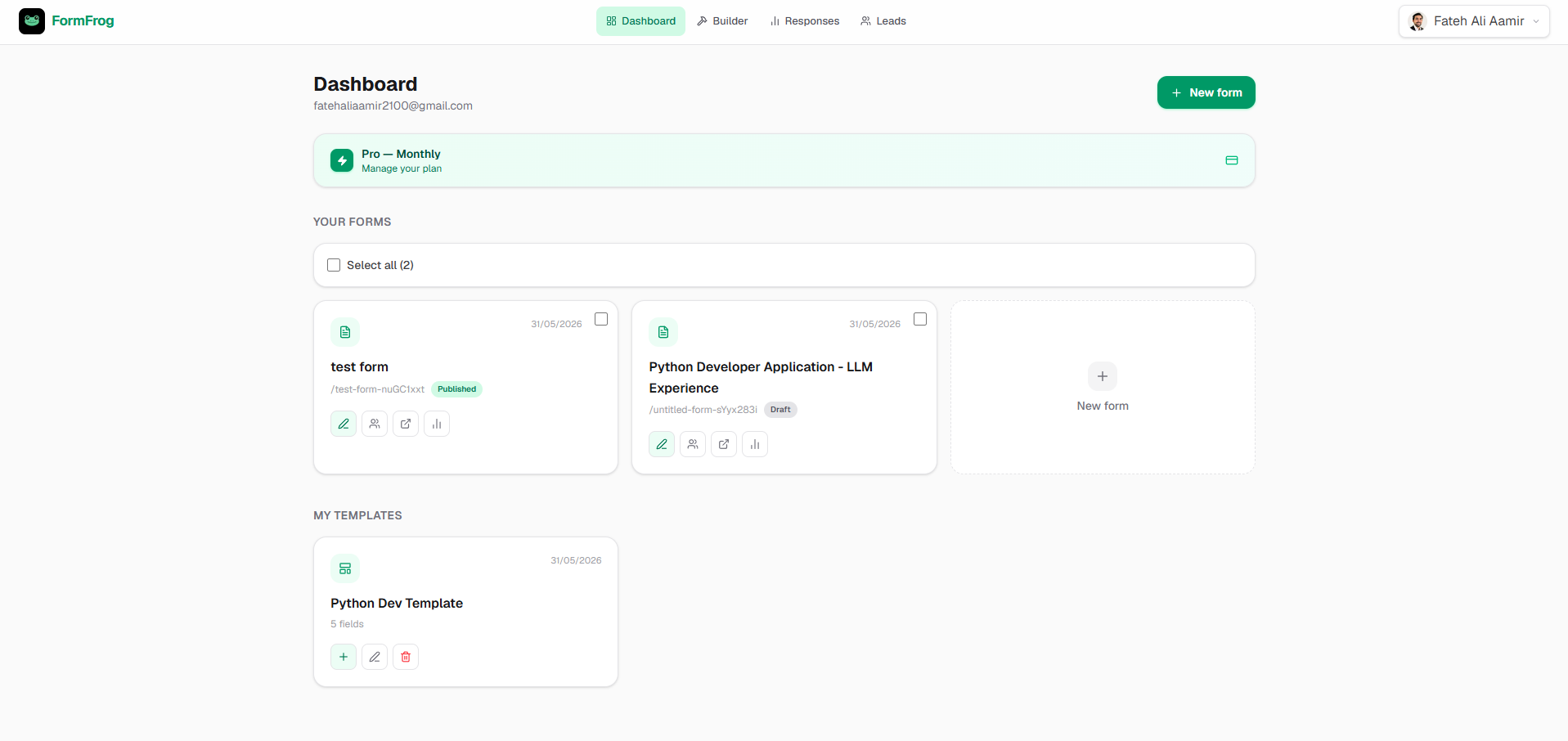
Task: Open the Leads tab
Action: point(883,21)
